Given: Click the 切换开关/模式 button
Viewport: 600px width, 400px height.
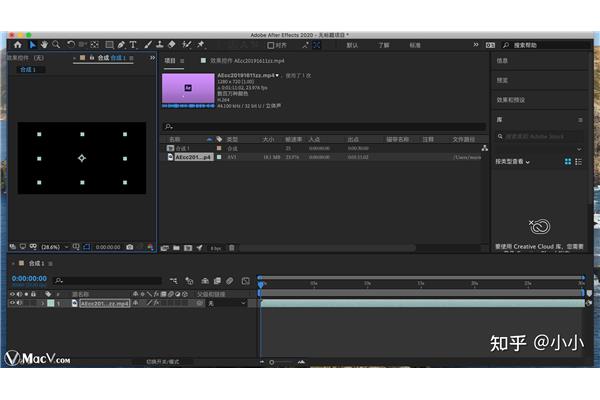Looking at the screenshot, I should (162, 361).
